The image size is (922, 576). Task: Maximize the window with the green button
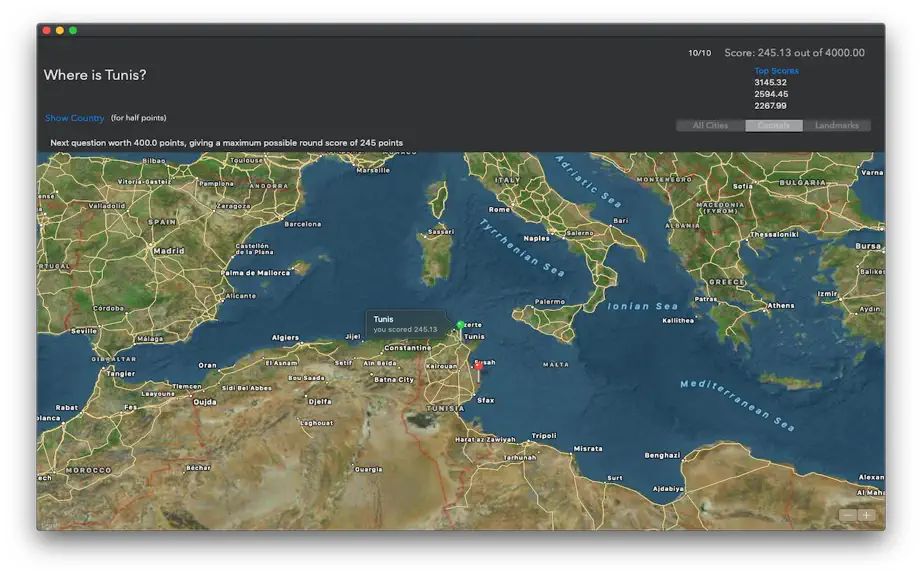[73, 31]
